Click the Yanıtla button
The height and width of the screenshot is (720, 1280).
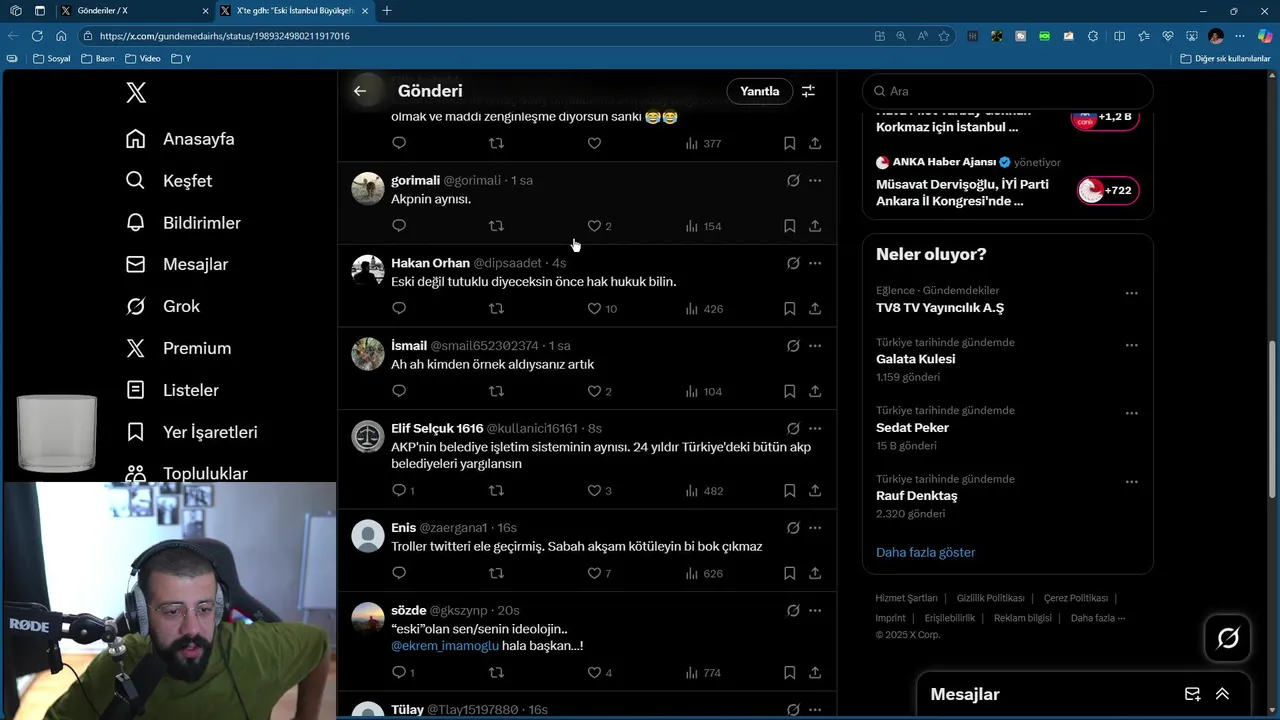click(x=759, y=91)
